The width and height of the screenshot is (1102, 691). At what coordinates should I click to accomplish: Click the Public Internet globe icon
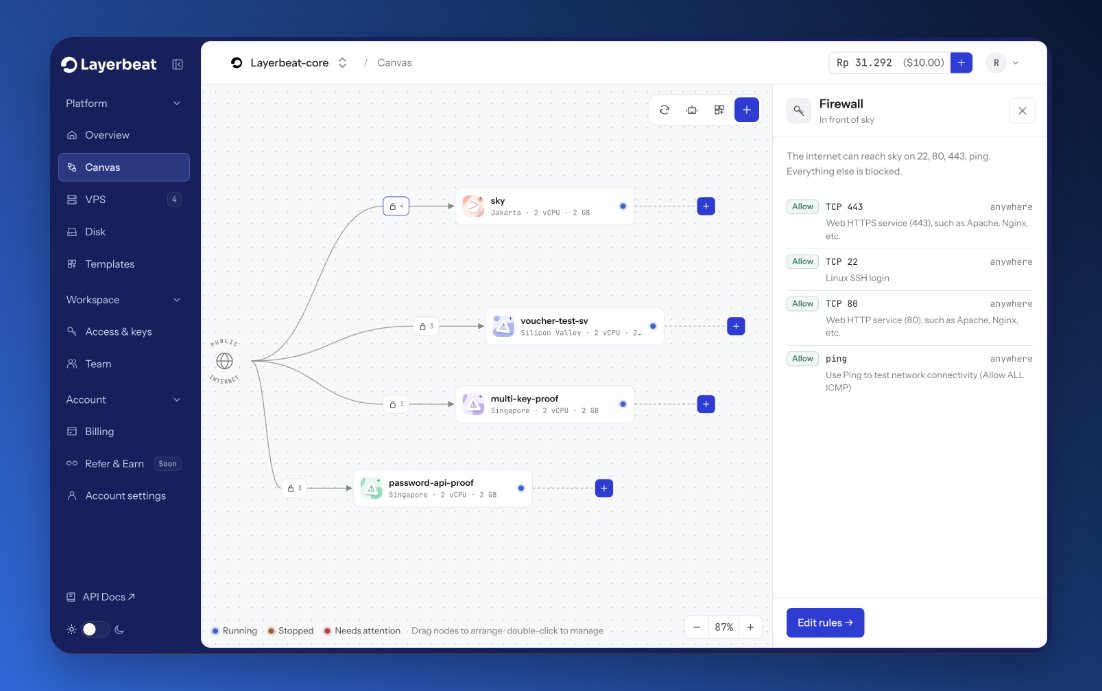[224, 361]
